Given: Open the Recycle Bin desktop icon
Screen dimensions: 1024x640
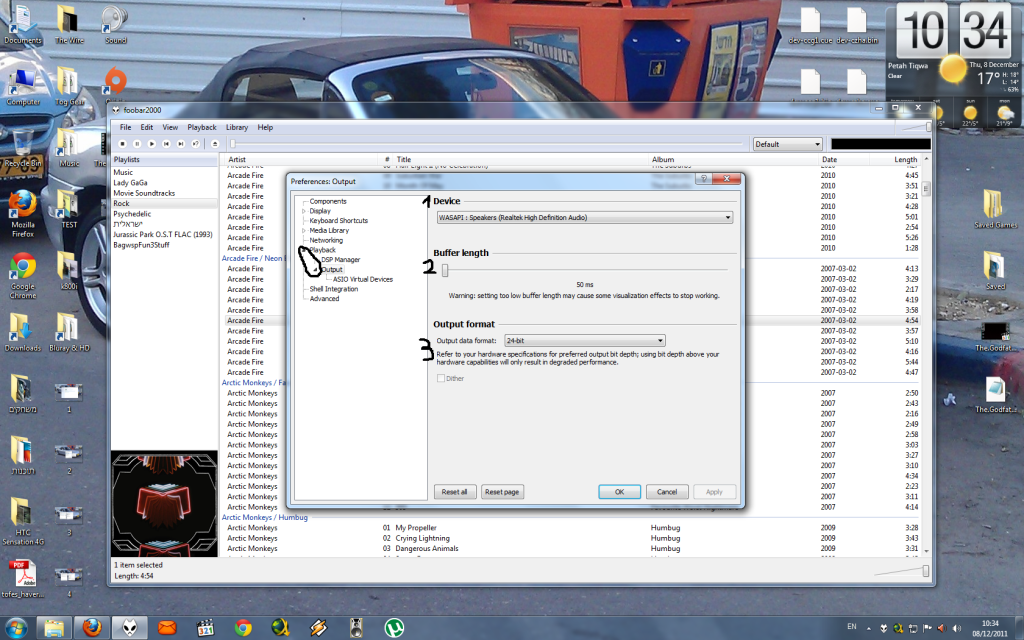Looking at the screenshot, I should point(23,148).
